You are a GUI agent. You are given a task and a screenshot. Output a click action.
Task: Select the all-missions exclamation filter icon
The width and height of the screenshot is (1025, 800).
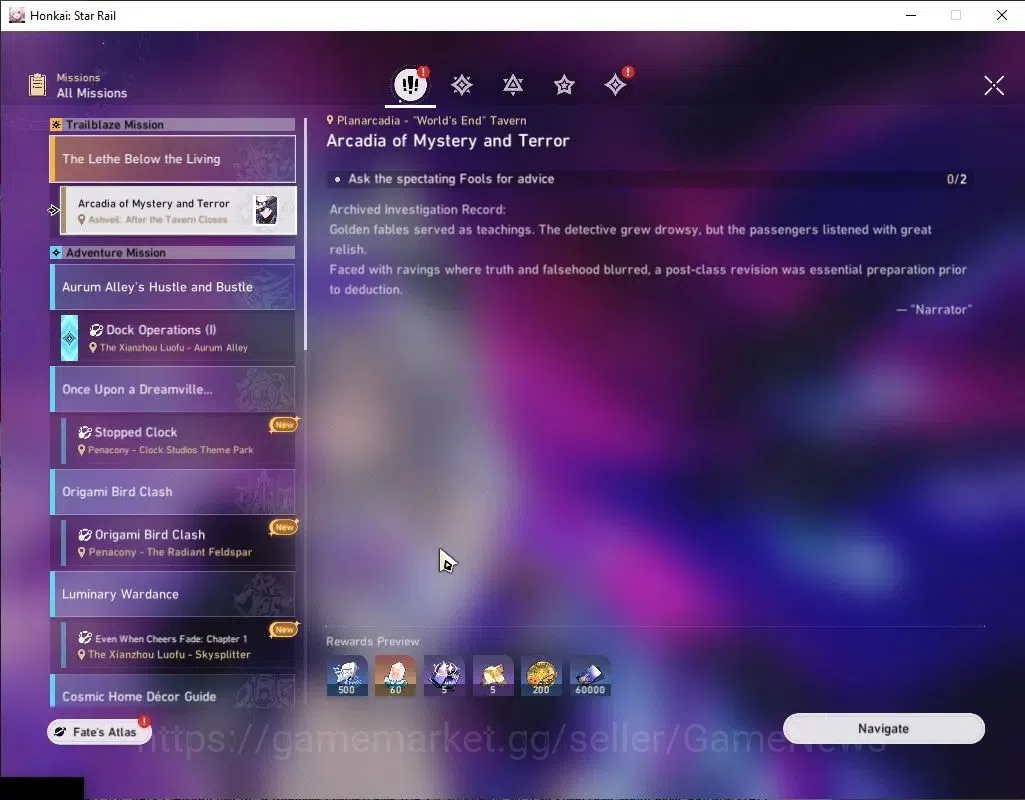pyautogui.click(x=410, y=84)
